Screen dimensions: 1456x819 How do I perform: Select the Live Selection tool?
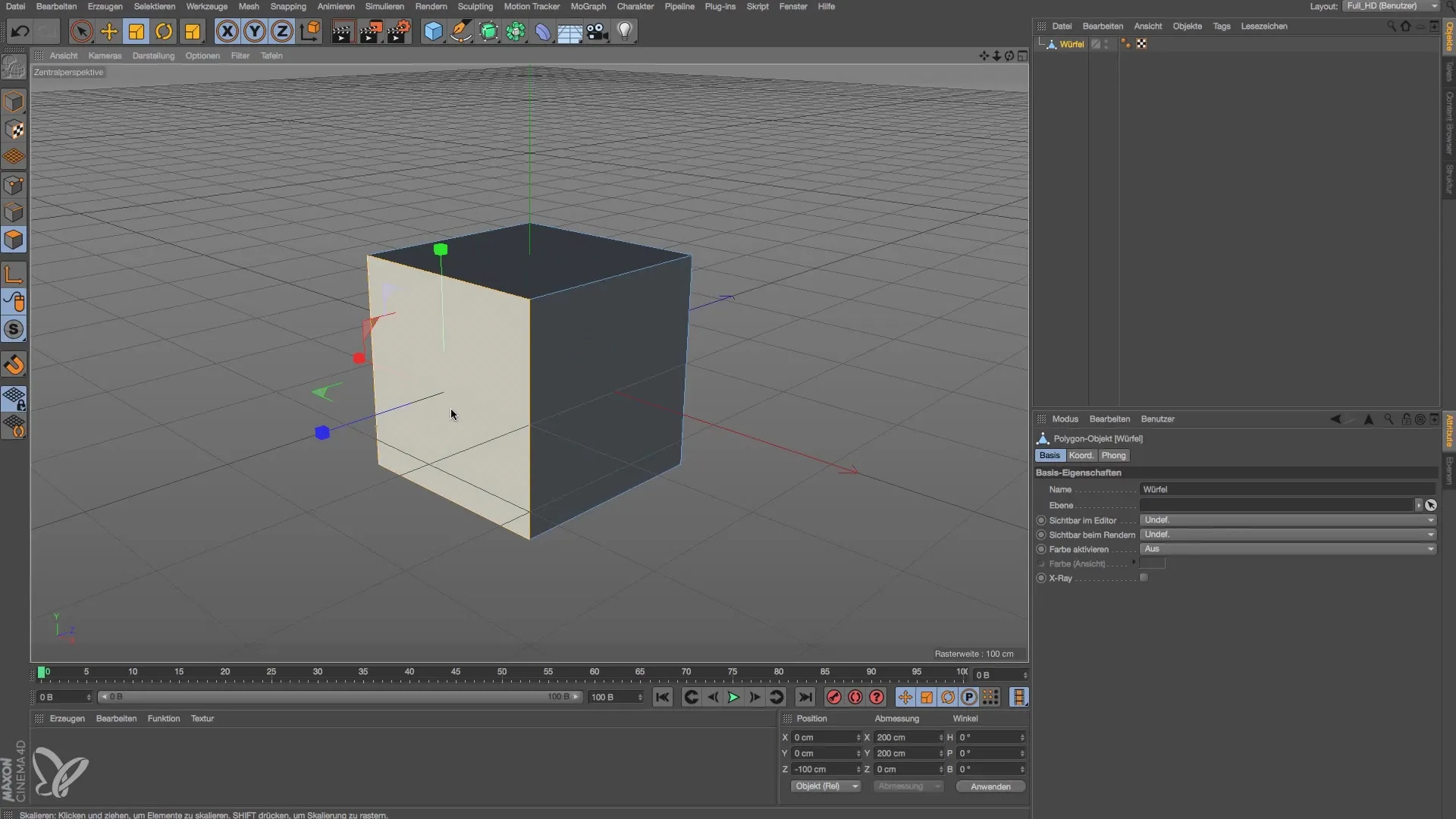click(x=81, y=31)
